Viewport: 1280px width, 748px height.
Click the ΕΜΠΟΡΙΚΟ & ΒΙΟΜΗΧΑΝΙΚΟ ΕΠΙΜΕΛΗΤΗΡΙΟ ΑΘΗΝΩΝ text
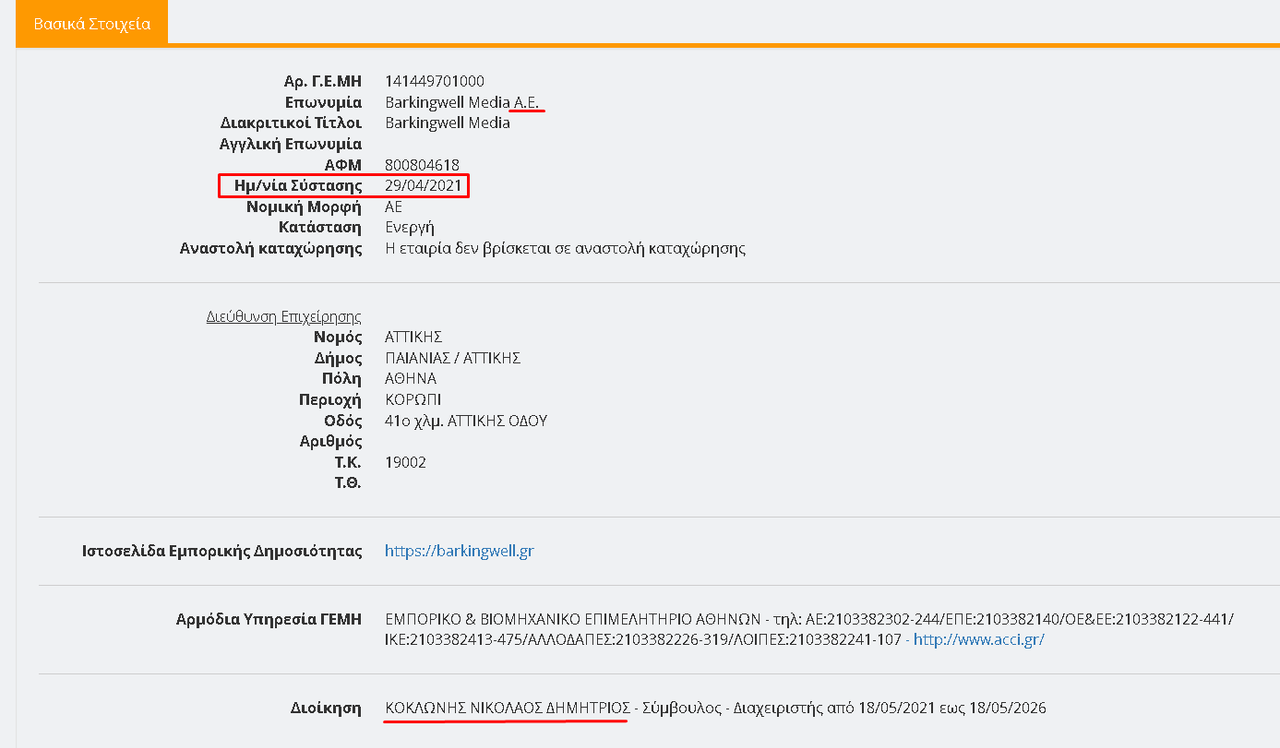point(571,619)
